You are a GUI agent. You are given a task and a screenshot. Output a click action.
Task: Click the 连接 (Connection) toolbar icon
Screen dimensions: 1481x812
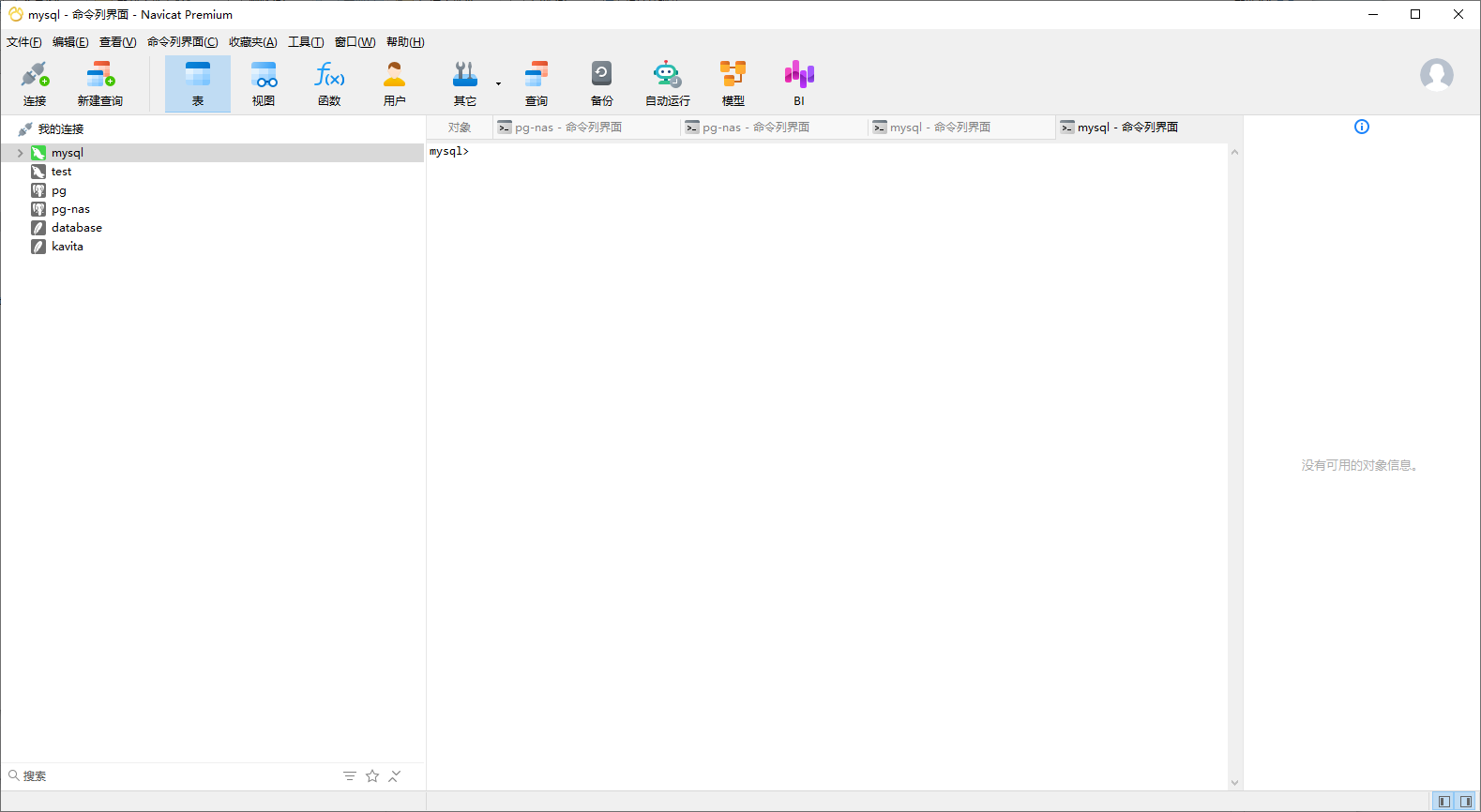[x=35, y=83]
